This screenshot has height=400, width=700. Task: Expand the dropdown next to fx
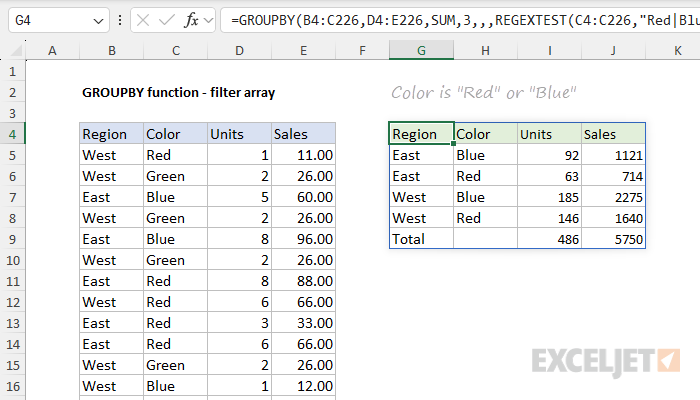(x=208, y=21)
